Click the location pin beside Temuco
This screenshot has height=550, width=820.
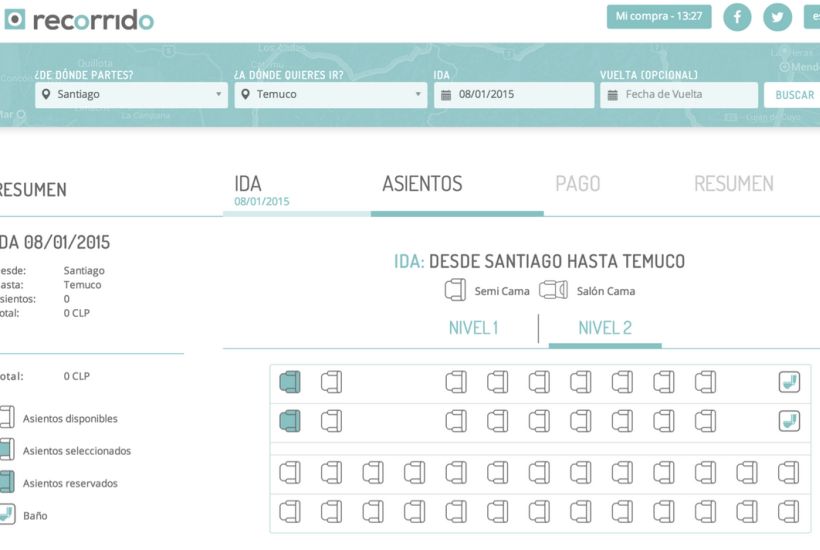(245, 94)
